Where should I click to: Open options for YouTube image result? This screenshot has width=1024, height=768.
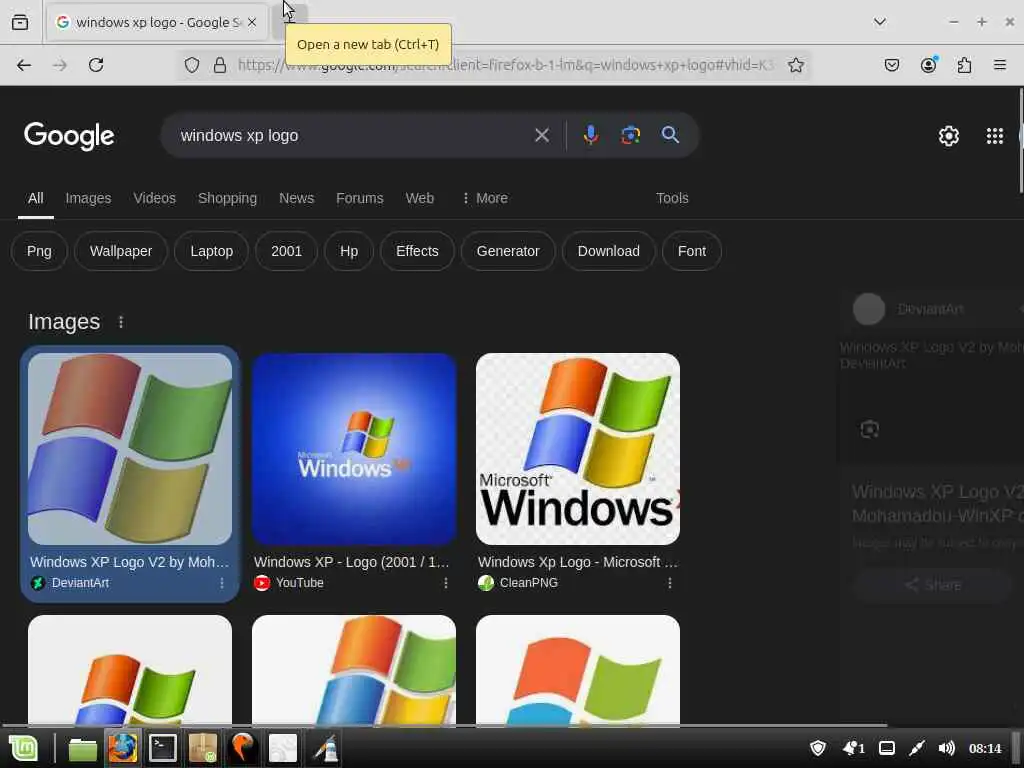446,583
